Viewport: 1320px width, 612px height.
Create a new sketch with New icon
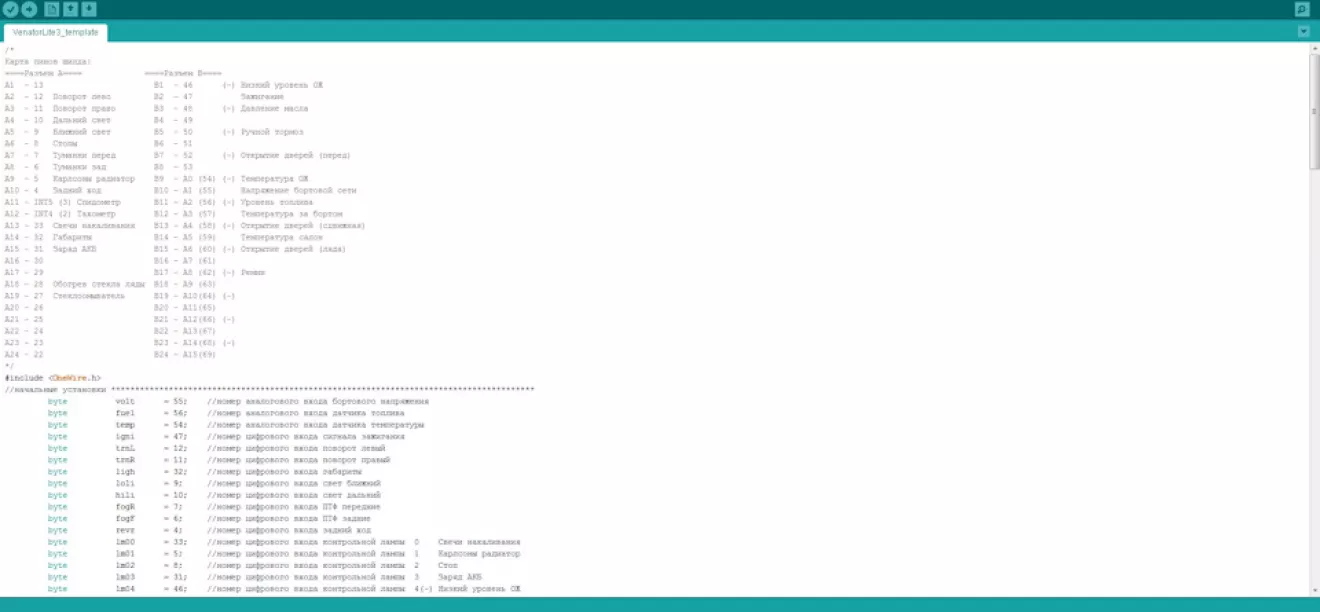coord(52,10)
